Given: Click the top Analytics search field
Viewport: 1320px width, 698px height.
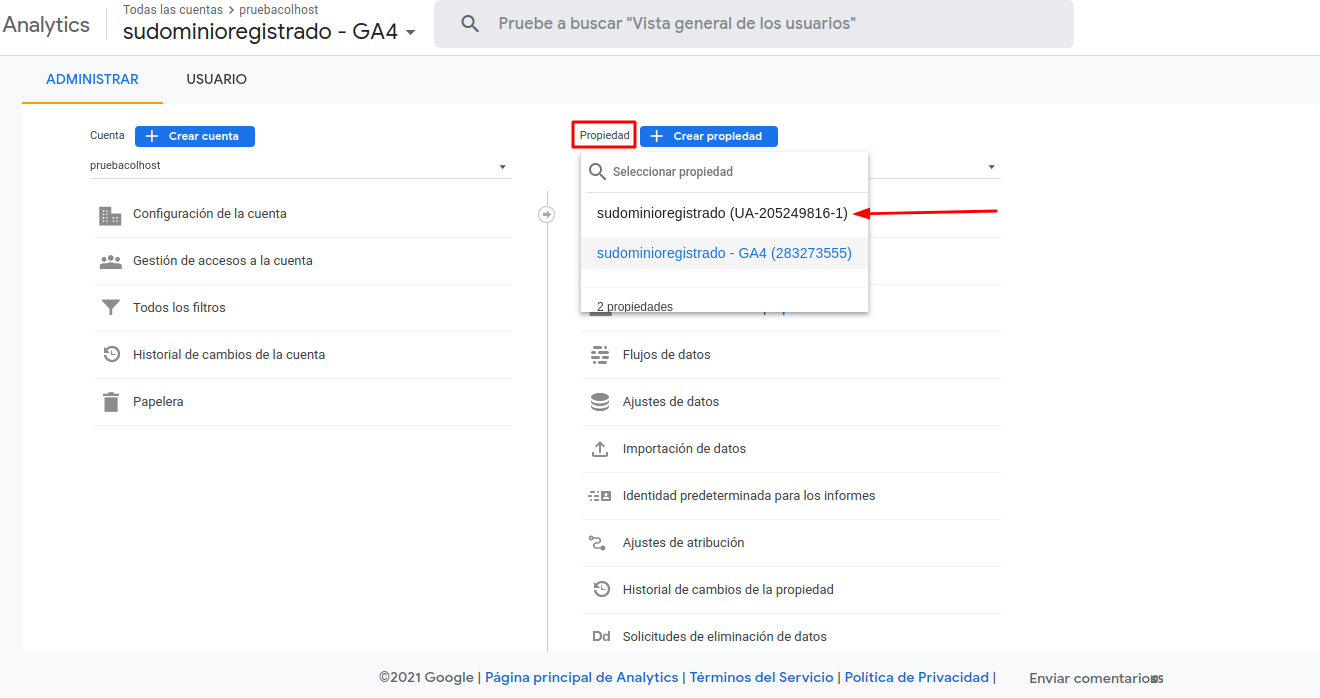Looking at the screenshot, I should [x=754, y=23].
